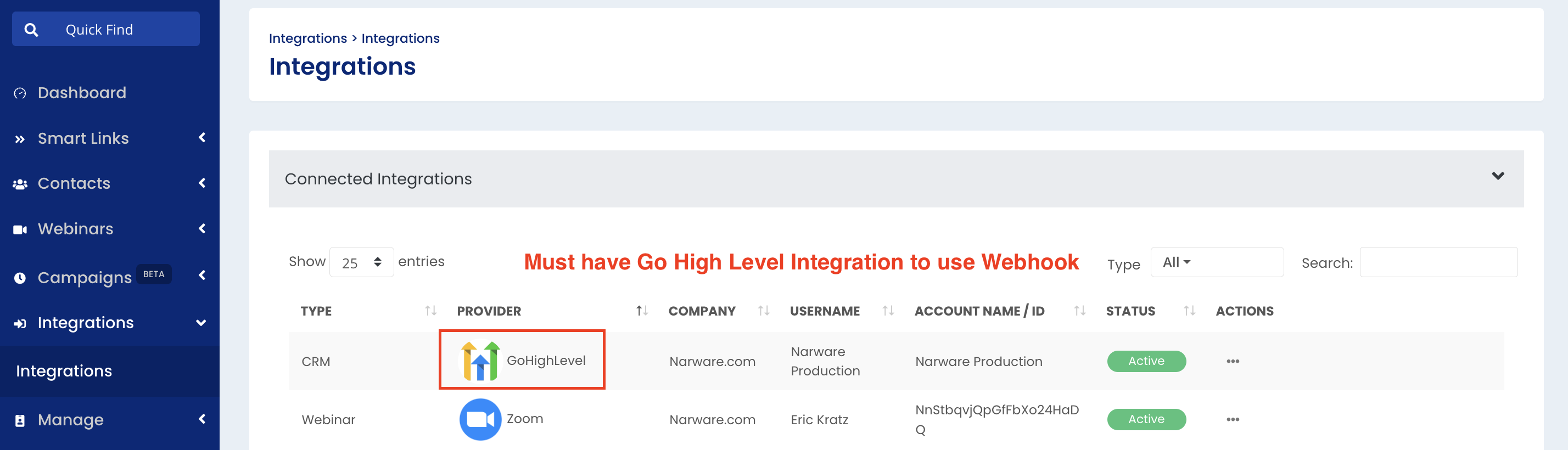This screenshot has height=450, width=1568.
Task: Click the Zoom logo icon
Action: pos(480,419)
